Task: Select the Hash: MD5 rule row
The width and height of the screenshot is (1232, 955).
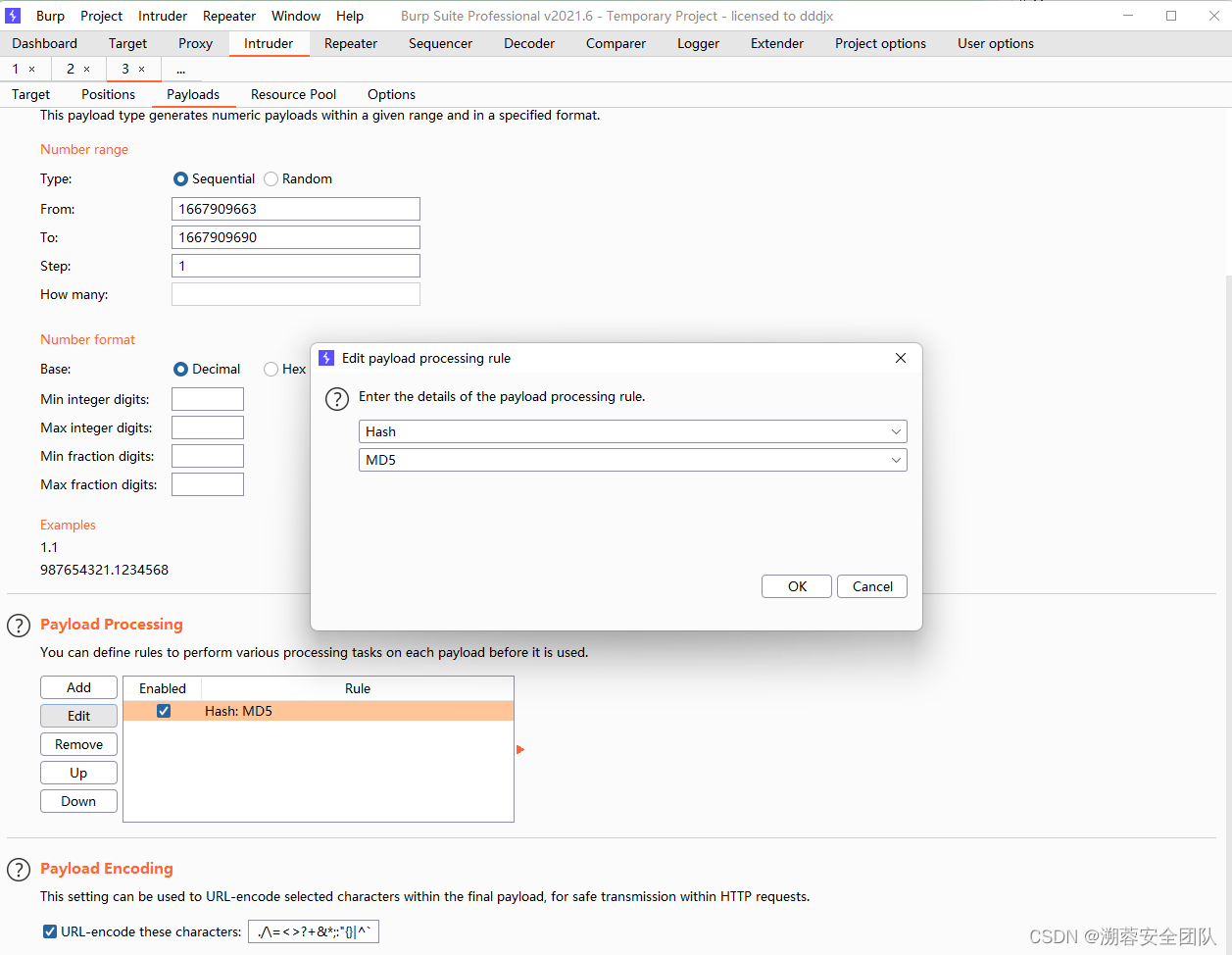Action: tap(319, 711)
